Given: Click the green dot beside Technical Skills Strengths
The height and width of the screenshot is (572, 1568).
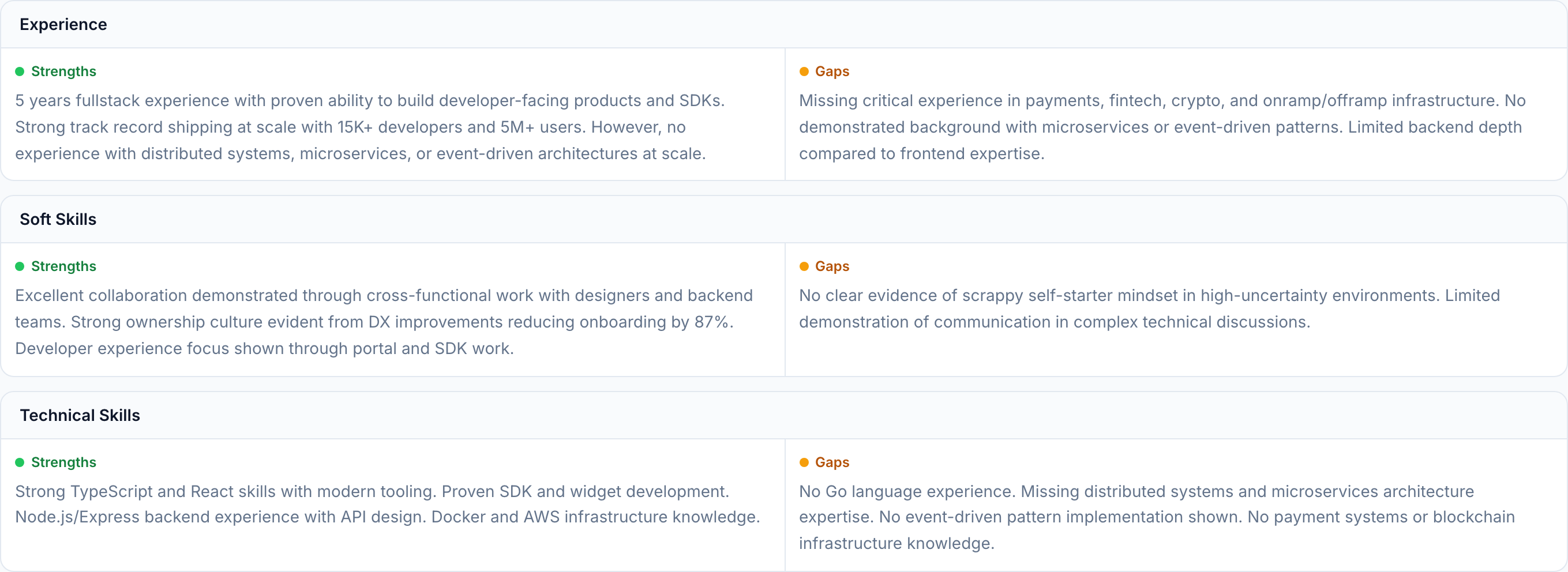Looking at the screenshot, I should click(x=20, y=462).
